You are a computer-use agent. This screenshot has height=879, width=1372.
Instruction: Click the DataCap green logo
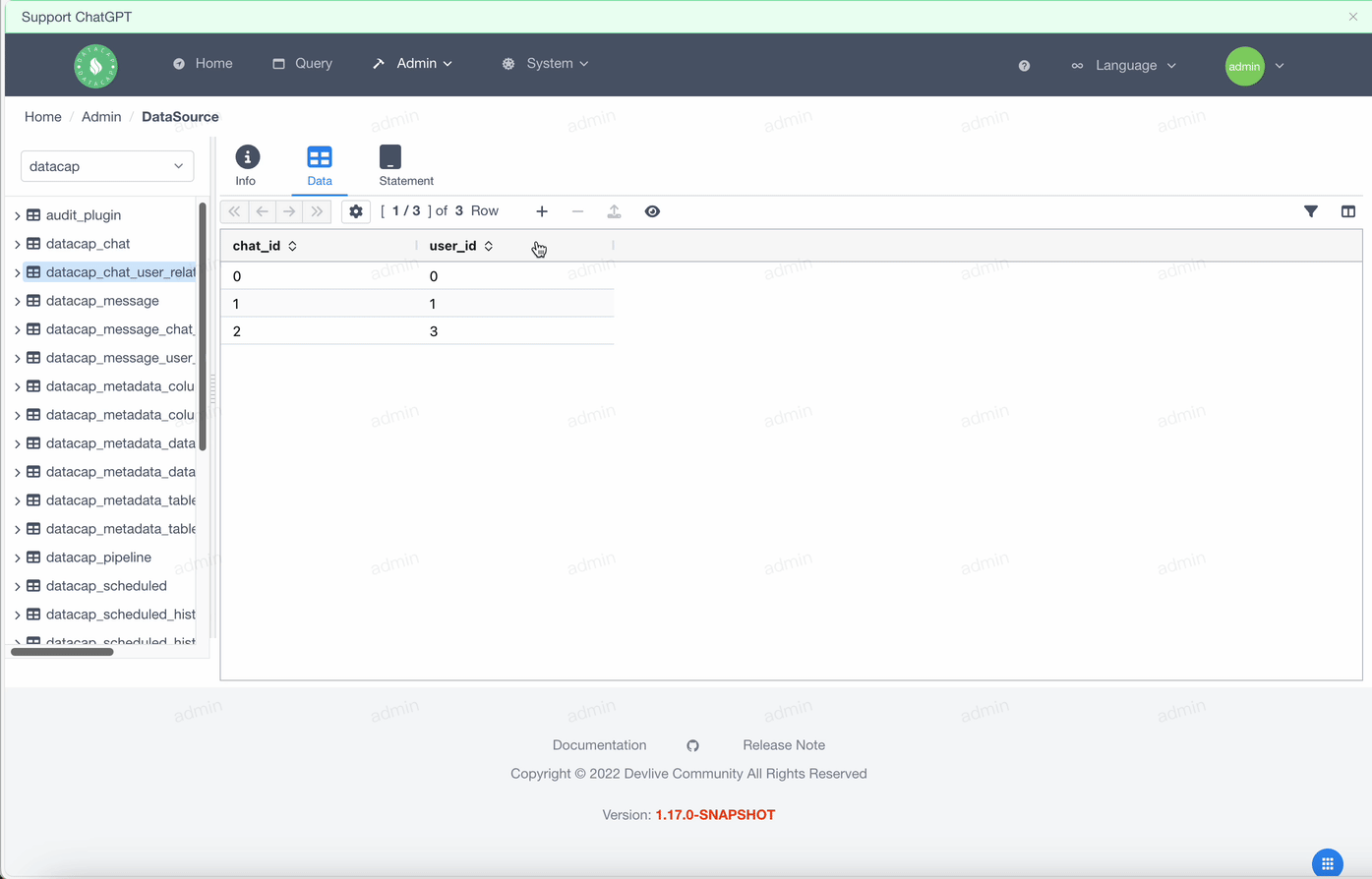coord(95,66)
